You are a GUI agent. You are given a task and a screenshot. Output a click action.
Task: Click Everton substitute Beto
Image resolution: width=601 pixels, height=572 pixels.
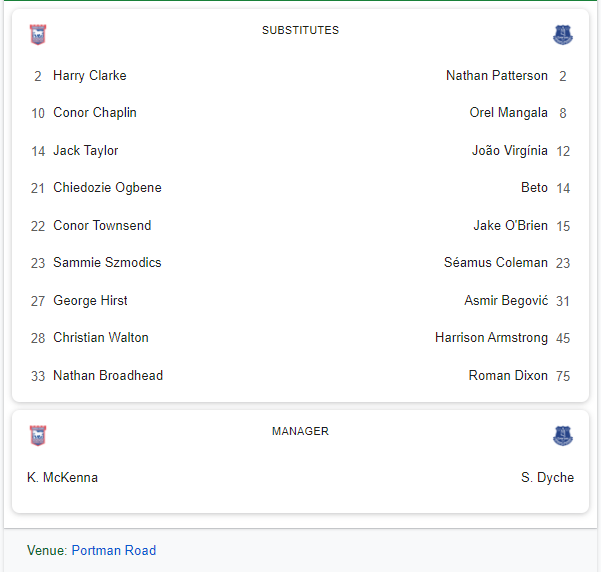tap(534, 188)
